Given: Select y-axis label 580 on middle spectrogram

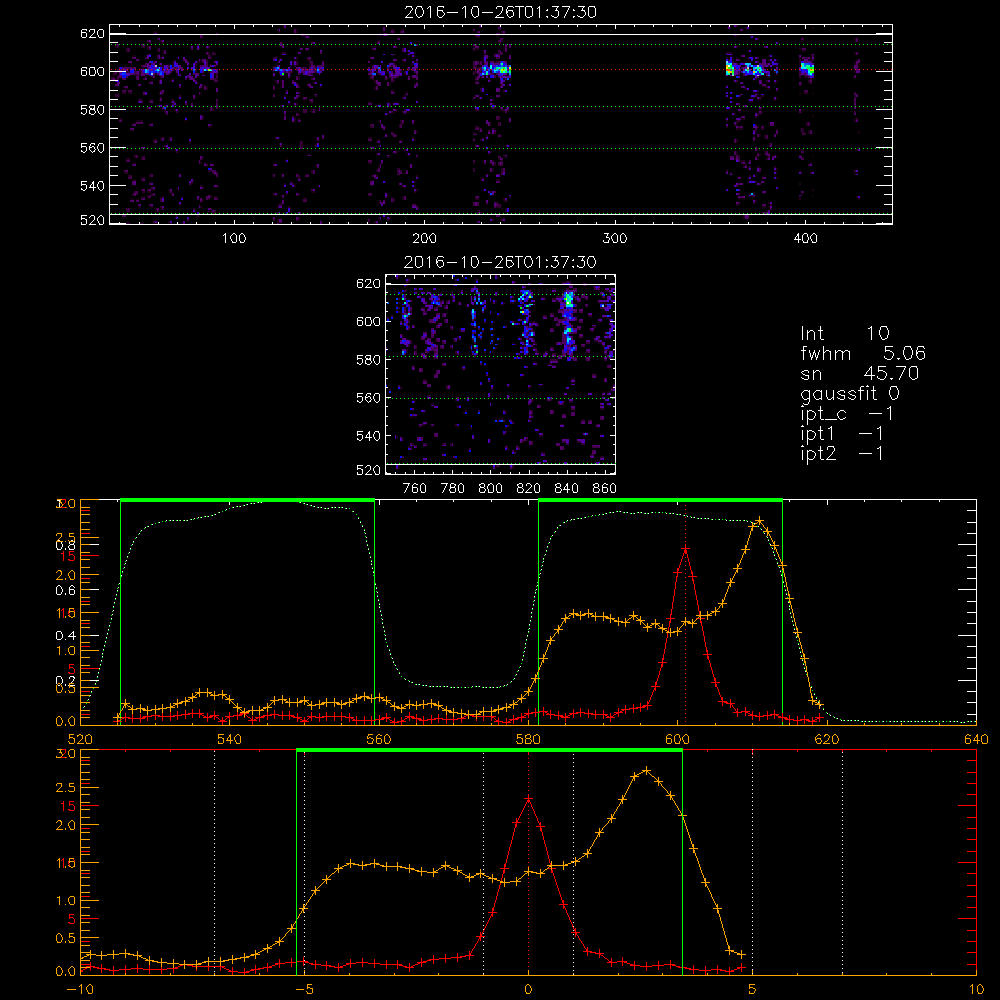Looking at the screenshot, I should (369, 360).
